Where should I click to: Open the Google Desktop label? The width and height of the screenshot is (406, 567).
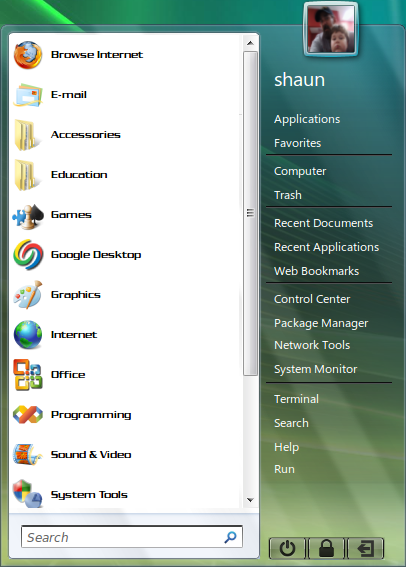tap(96, 255)
